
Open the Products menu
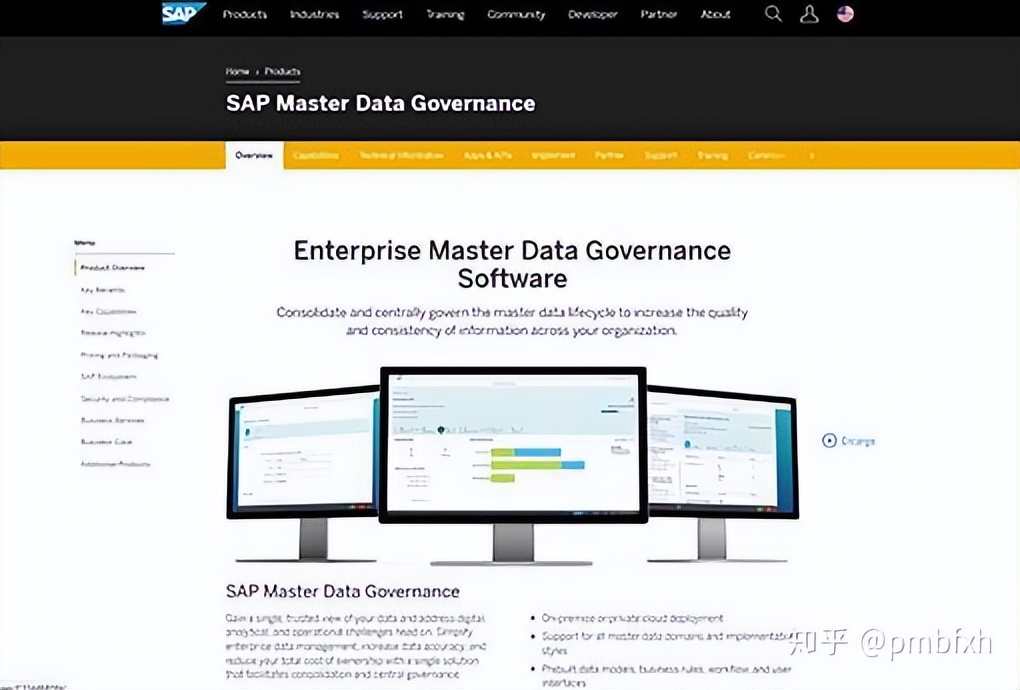[245, 14]
